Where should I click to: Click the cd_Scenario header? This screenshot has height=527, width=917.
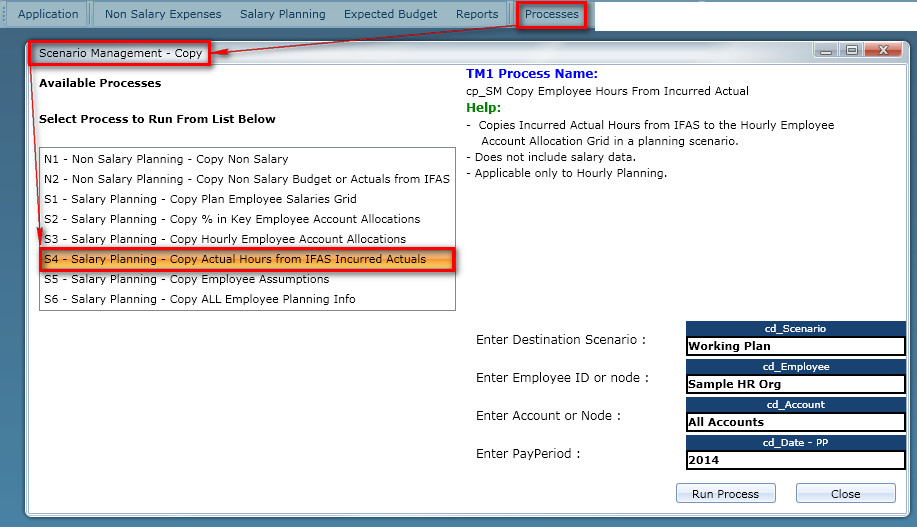[x=796, y=329]
